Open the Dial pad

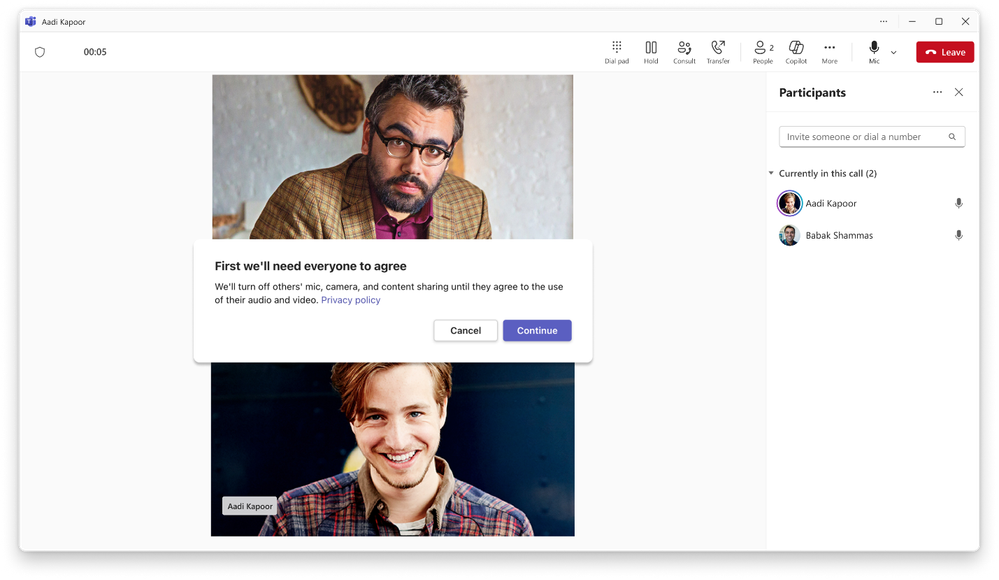[x=617, y=51]
